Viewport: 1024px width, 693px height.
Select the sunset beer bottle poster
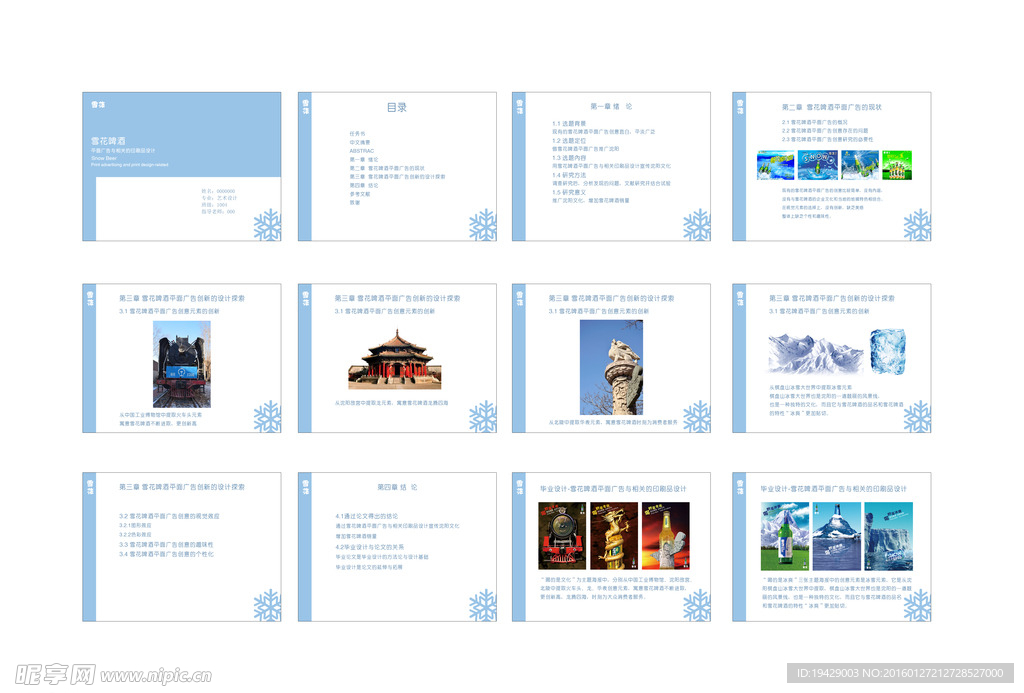665,536
